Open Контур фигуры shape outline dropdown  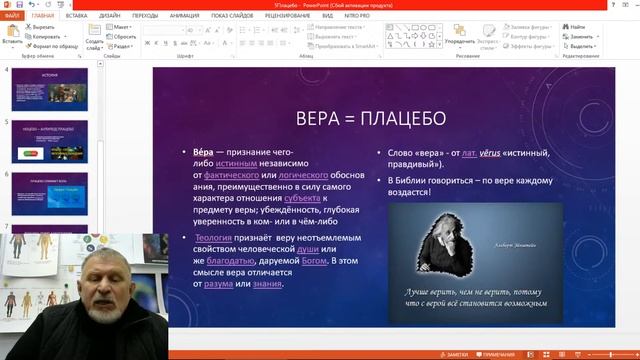(527, 37)
